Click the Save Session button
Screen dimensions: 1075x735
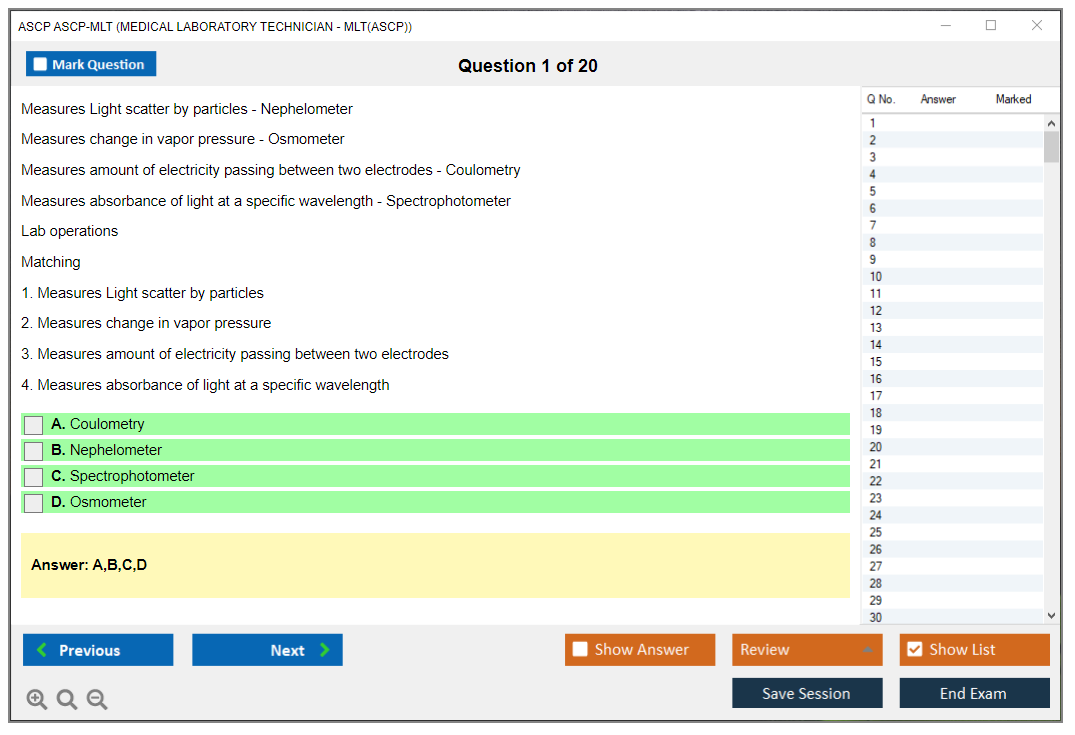pyautogui.click(x=806, y=693)
